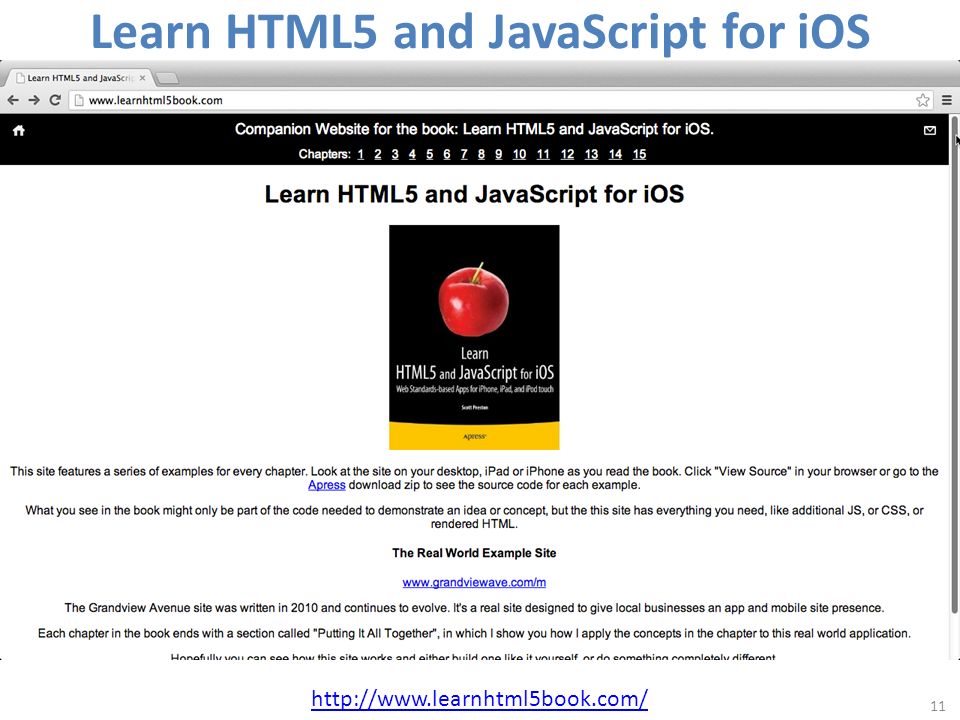Click the Apress download link
The height and width of the screenshot is (720, 960).
[326, 485]
